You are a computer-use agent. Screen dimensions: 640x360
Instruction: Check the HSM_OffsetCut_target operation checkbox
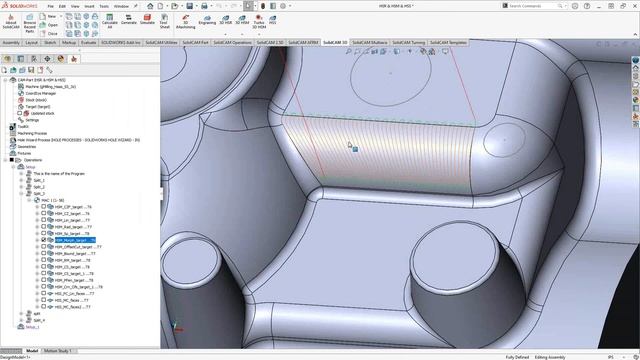(x=44, y=247)
